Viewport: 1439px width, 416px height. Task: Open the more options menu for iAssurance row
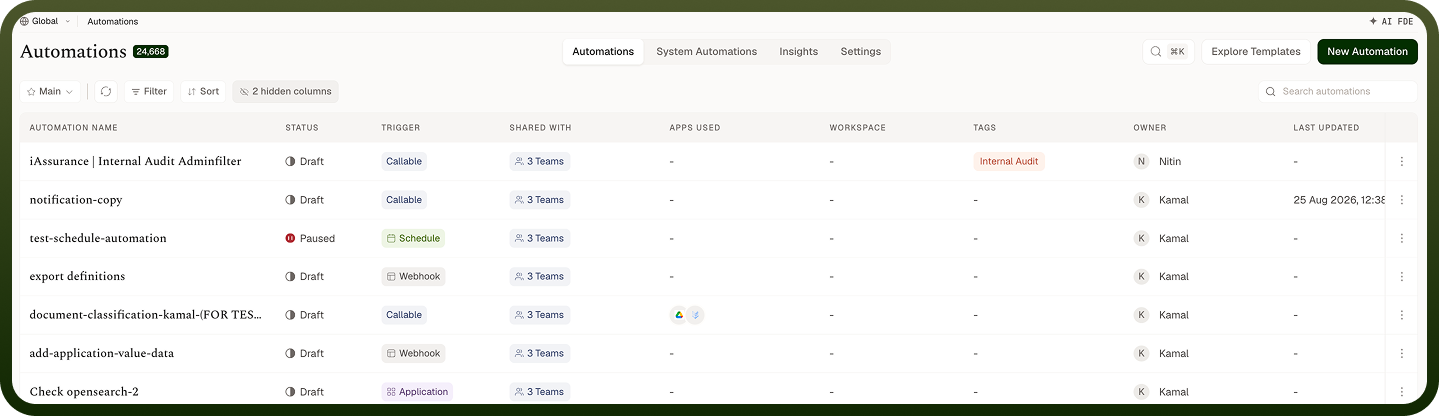pos(1401,161)
